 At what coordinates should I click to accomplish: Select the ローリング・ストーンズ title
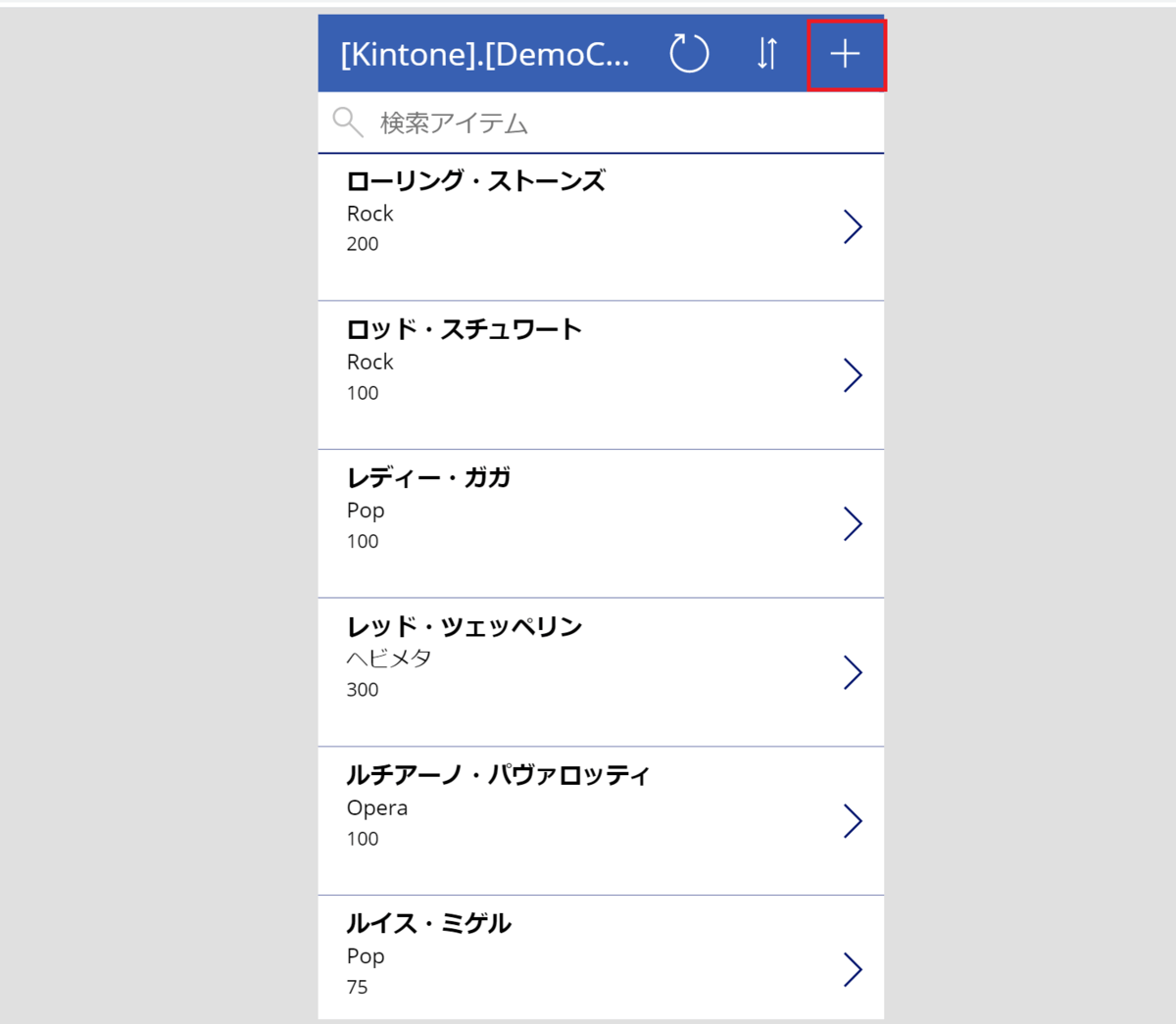(476, 180)
